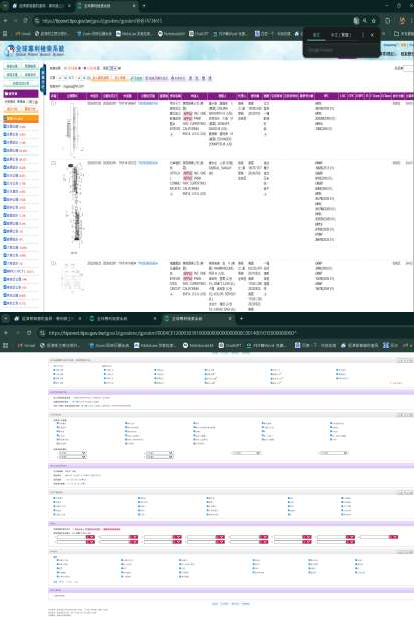This screenshot has width=414, height=618.
Task: Open new tab in lower browser window
Action: [241, 318]
